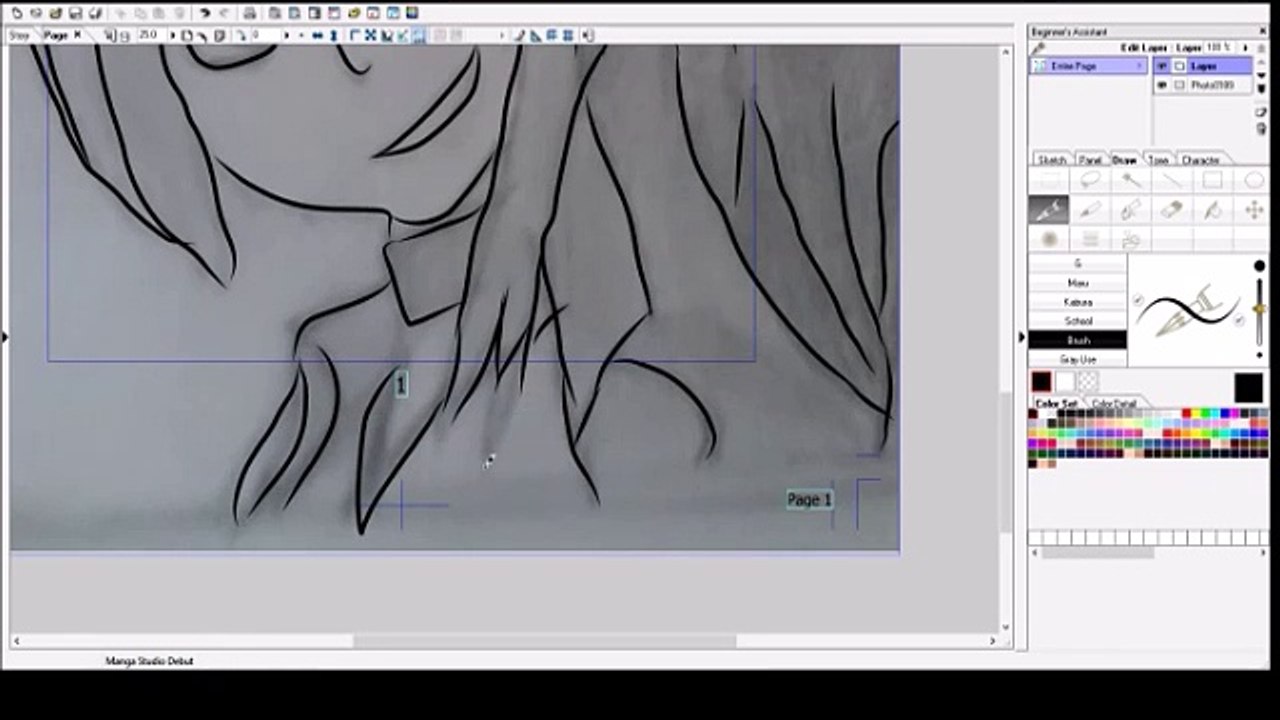
Task: Toggle lock box of the top Layer
Action: (1179, 66)
